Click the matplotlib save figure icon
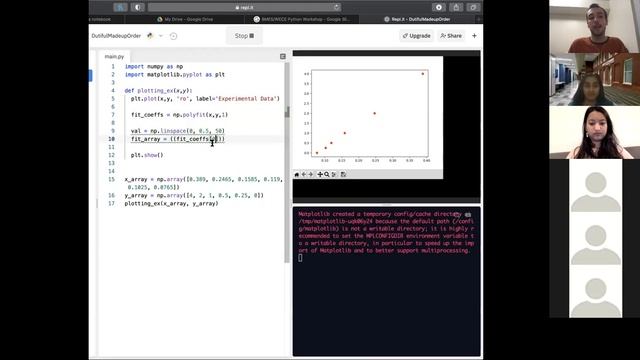The height and width of the screenshot is (360, 640). tap(343, 174)
